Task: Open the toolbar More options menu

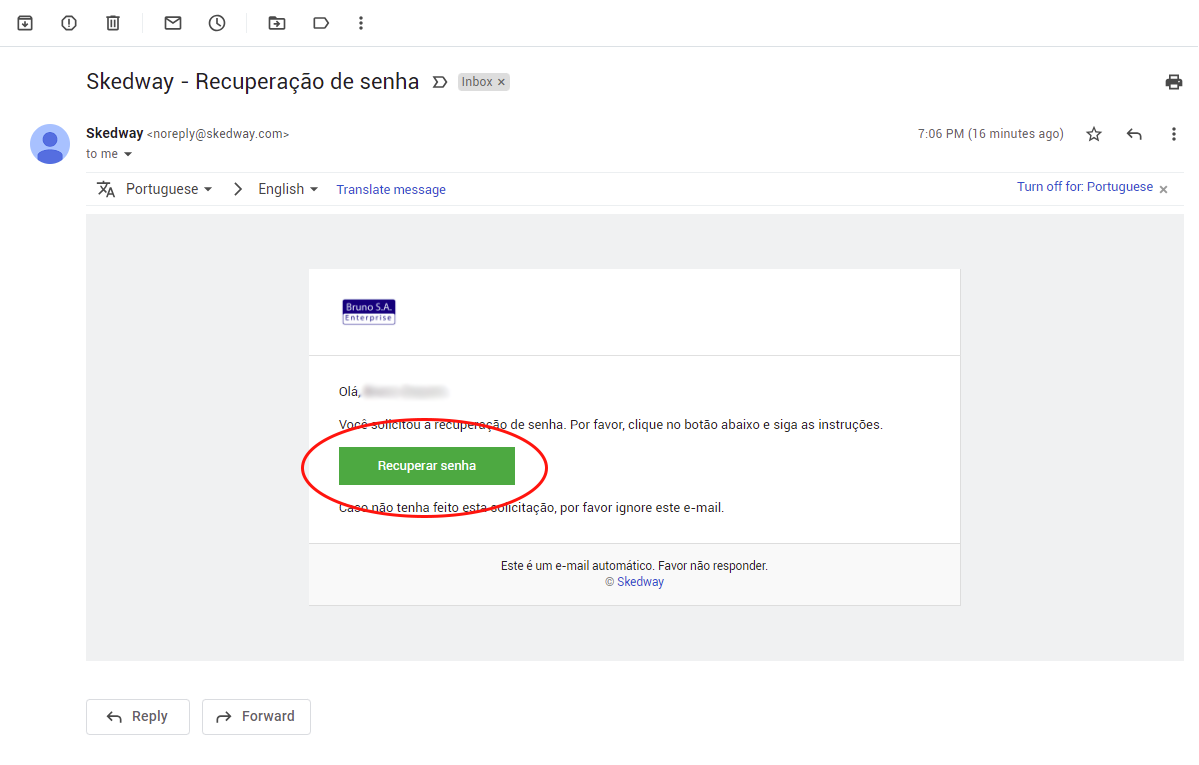Action: [x=360, y=22]
